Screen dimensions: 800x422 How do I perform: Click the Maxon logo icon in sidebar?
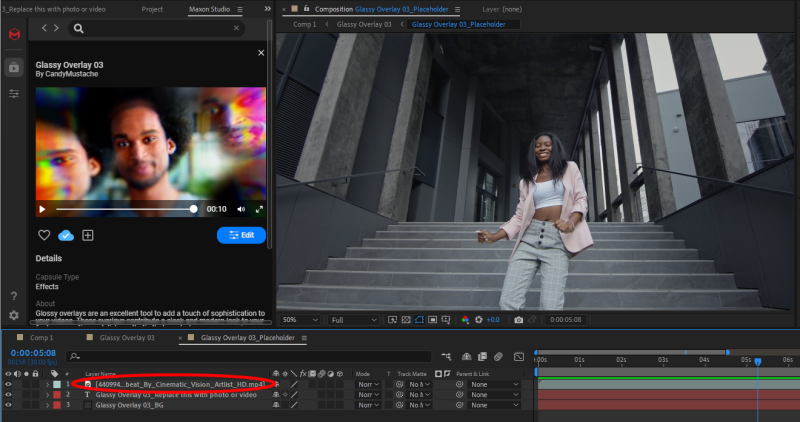pos(14,35)
